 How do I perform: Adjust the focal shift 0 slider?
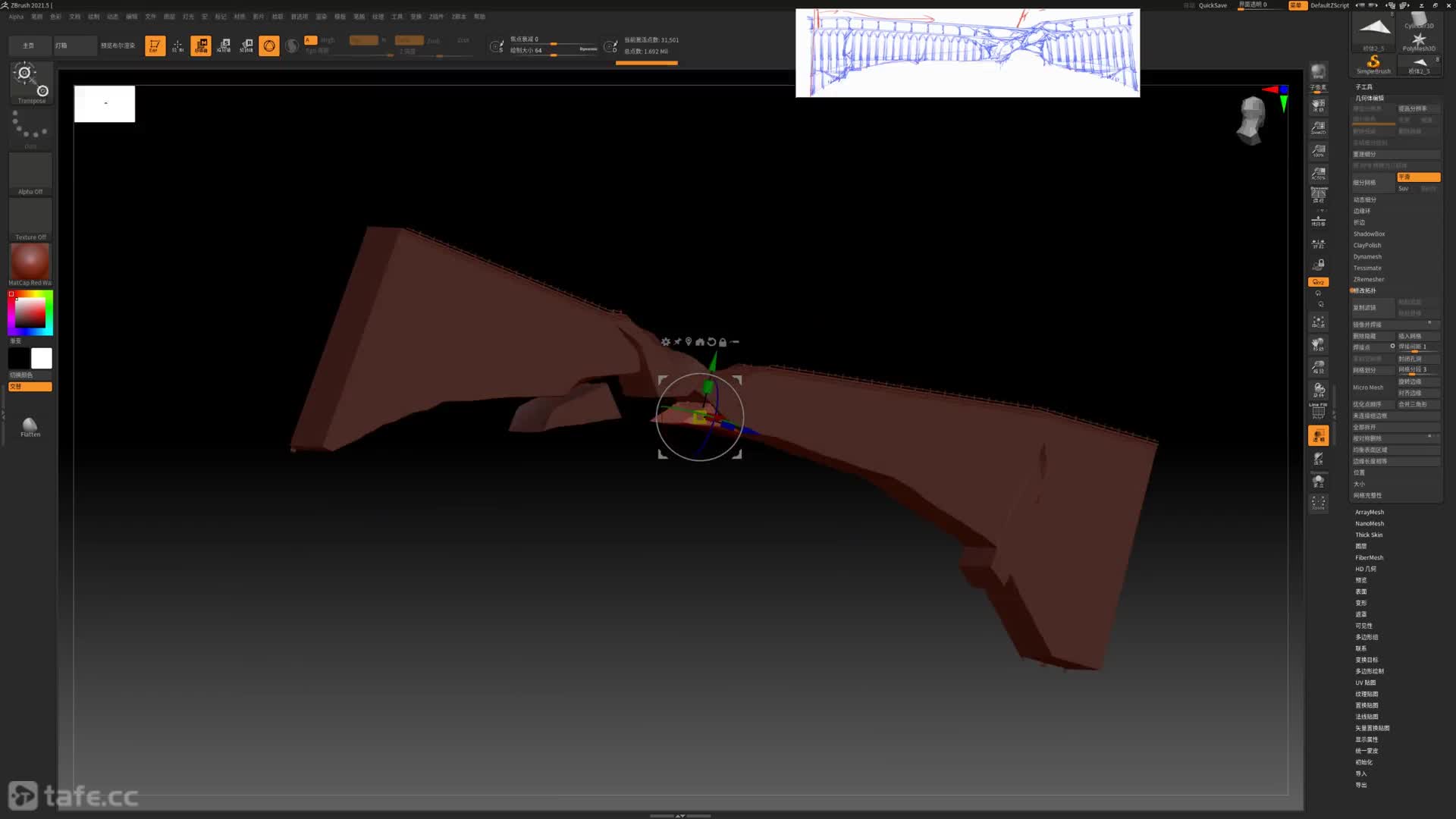coord(554,39)
